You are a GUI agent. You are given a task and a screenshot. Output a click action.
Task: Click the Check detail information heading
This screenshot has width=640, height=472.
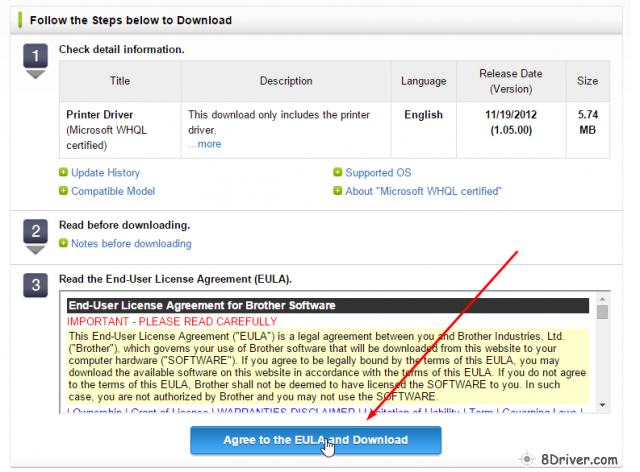point(122,49)
